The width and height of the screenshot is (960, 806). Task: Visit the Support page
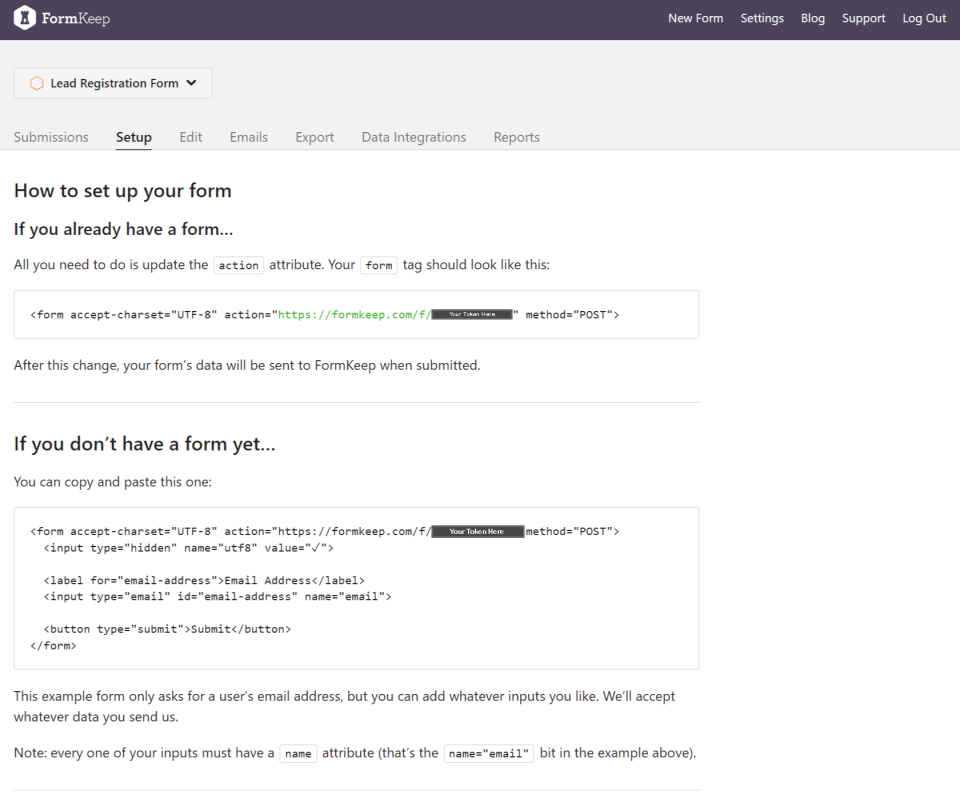point(863,19)
